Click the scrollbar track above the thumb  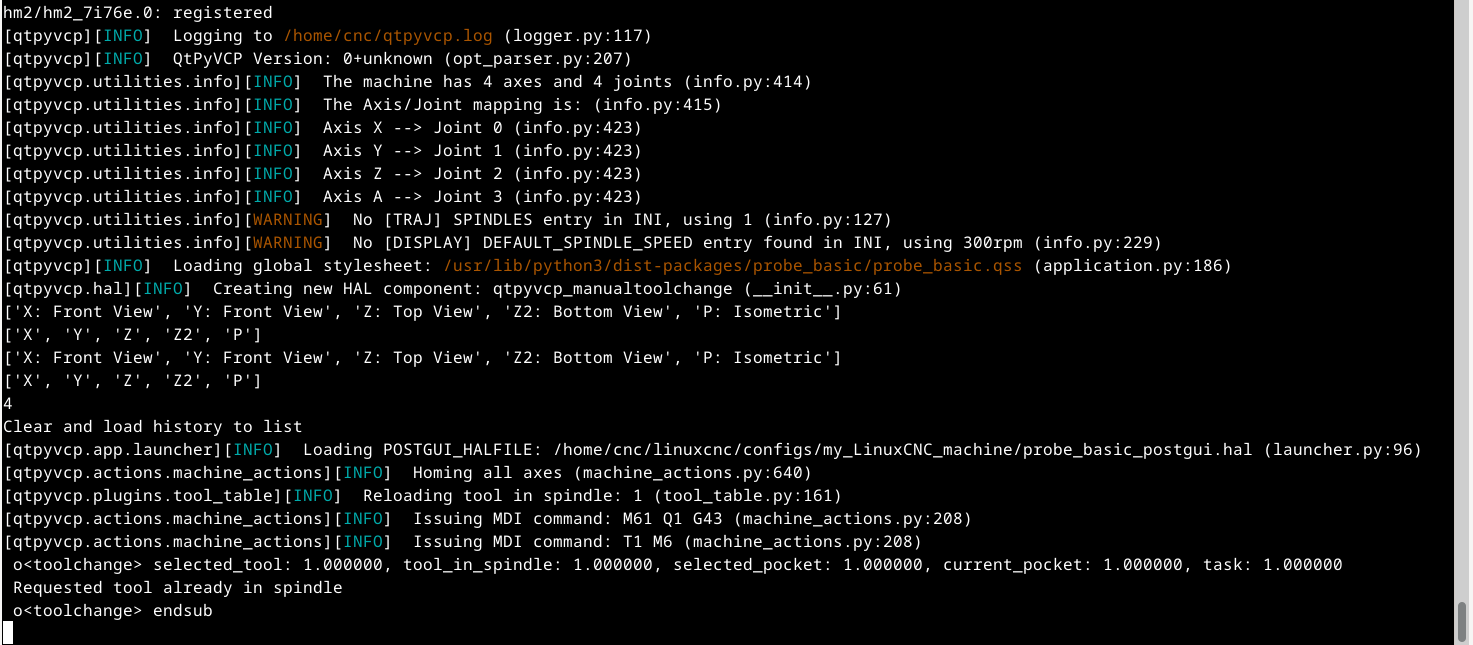[x=1463, y=300]
